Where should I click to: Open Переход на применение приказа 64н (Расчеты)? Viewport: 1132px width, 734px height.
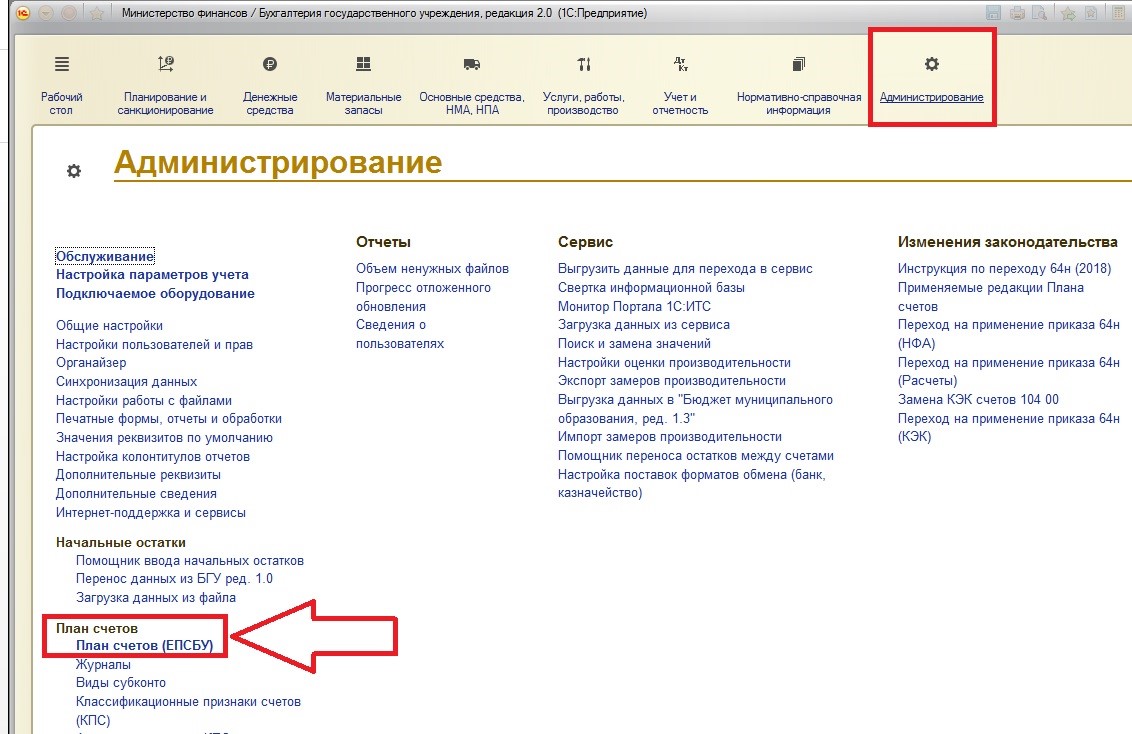[1009, 371]
